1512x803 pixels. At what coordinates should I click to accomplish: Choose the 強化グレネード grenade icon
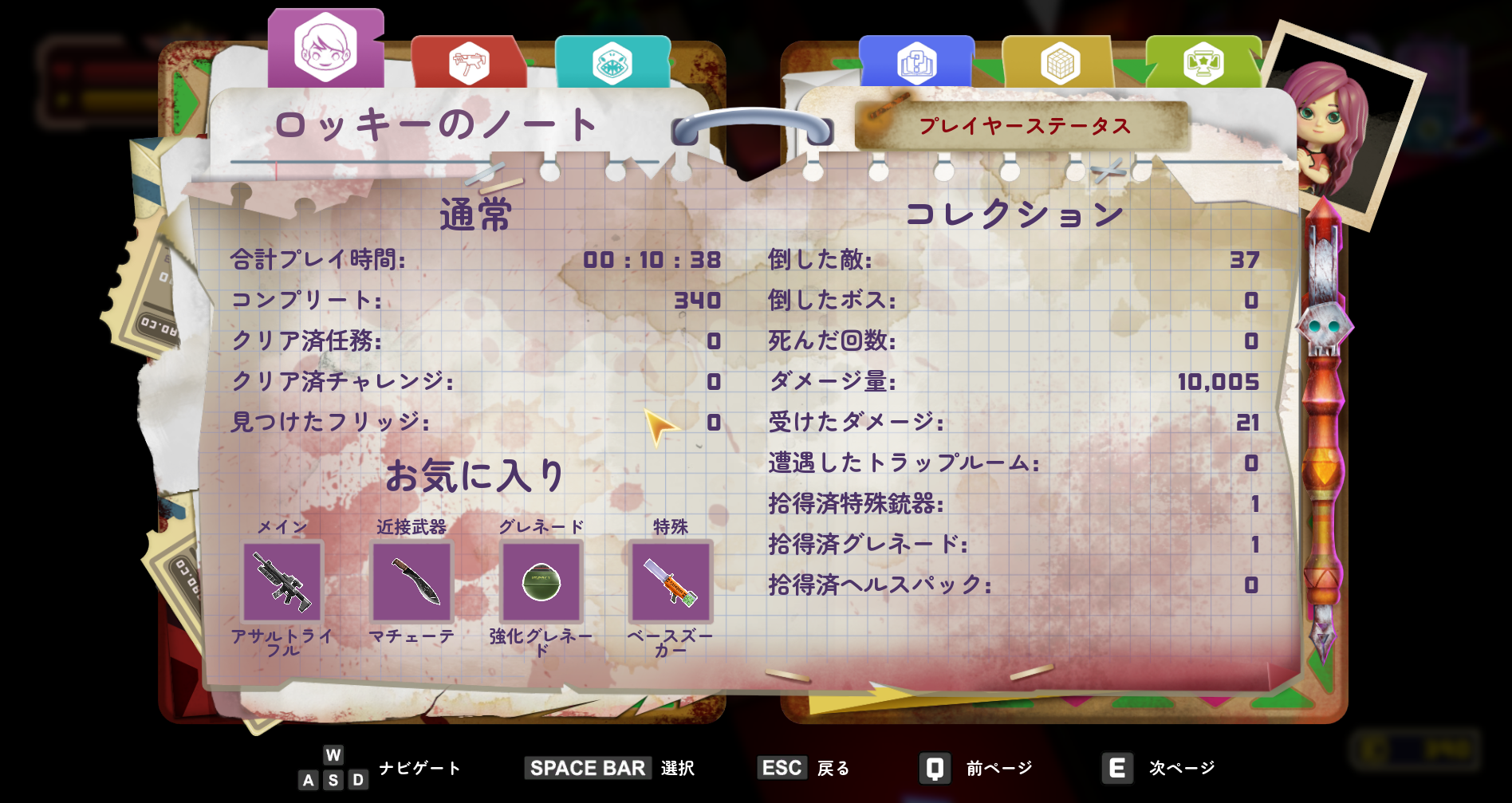click(x=541, y=581)
